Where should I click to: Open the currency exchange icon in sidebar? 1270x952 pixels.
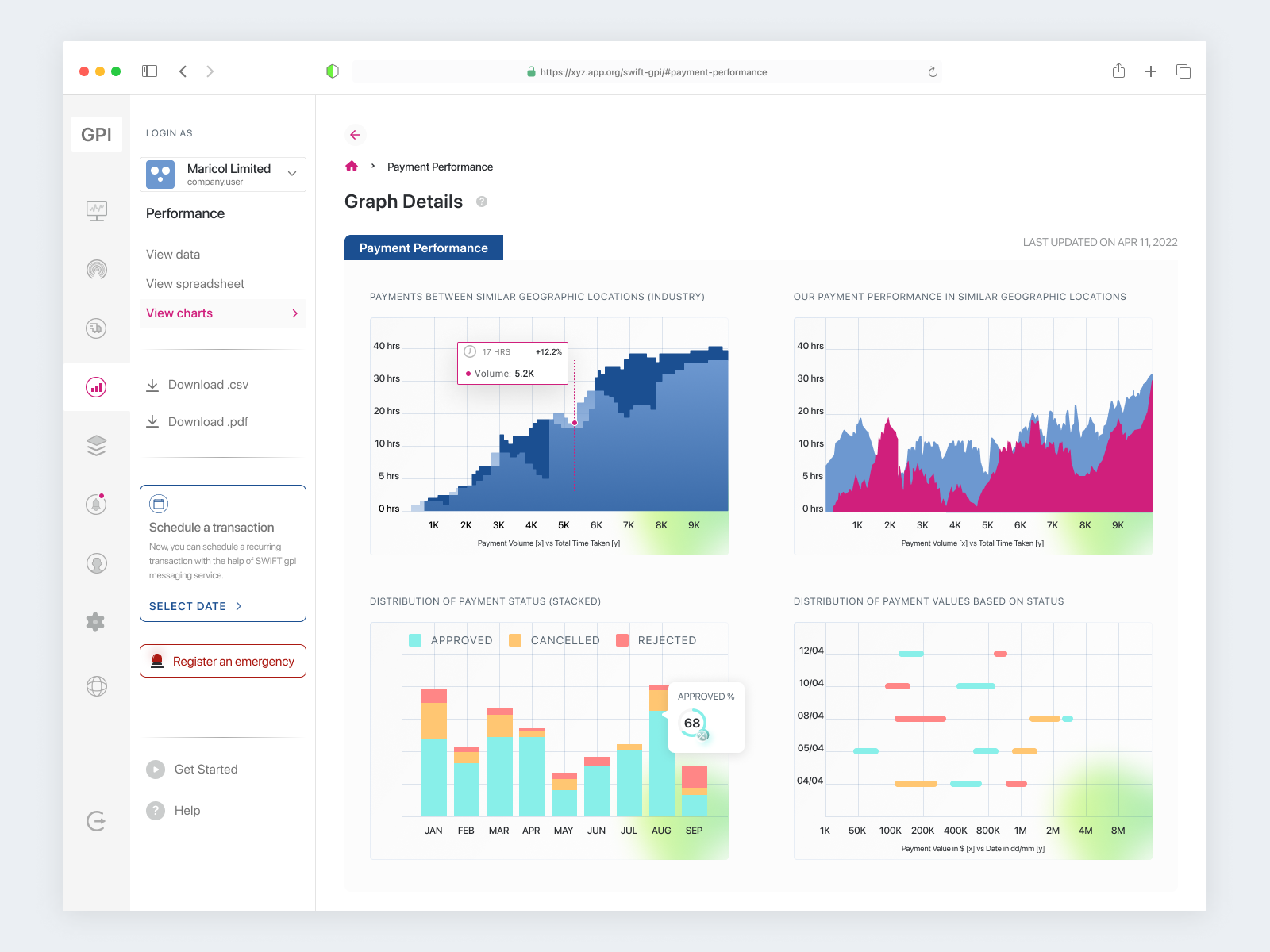click(x=96, y=328)
